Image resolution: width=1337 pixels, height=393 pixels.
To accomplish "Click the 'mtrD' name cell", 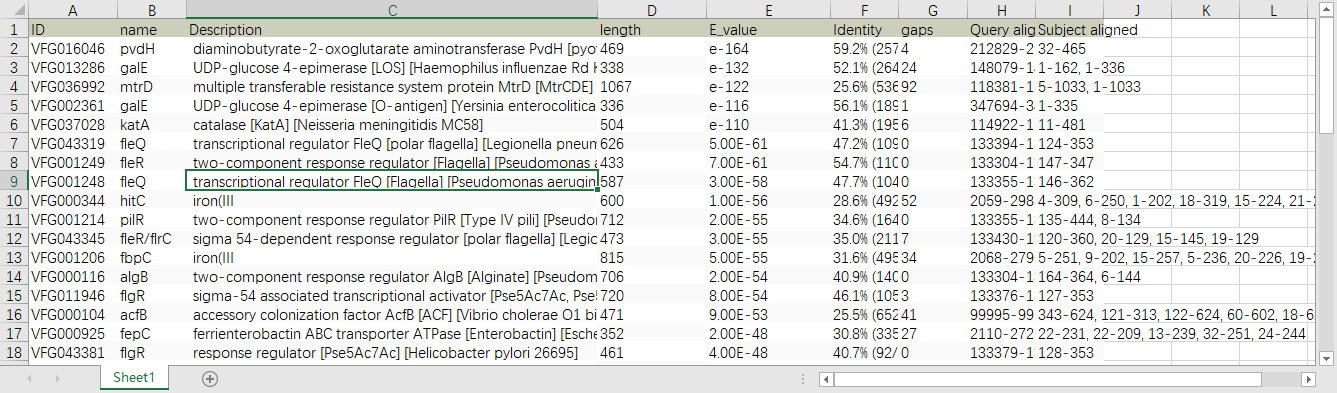I will (151, 86).
